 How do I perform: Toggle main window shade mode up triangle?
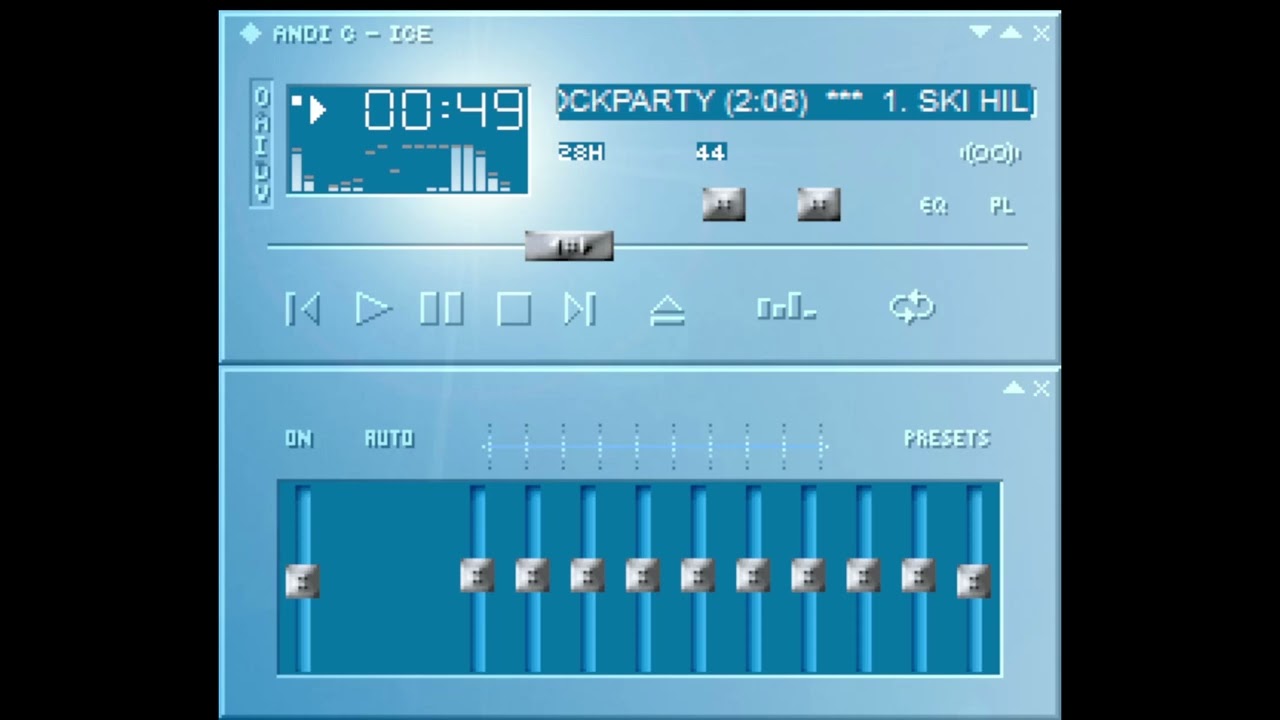[x=1011, y=32]
